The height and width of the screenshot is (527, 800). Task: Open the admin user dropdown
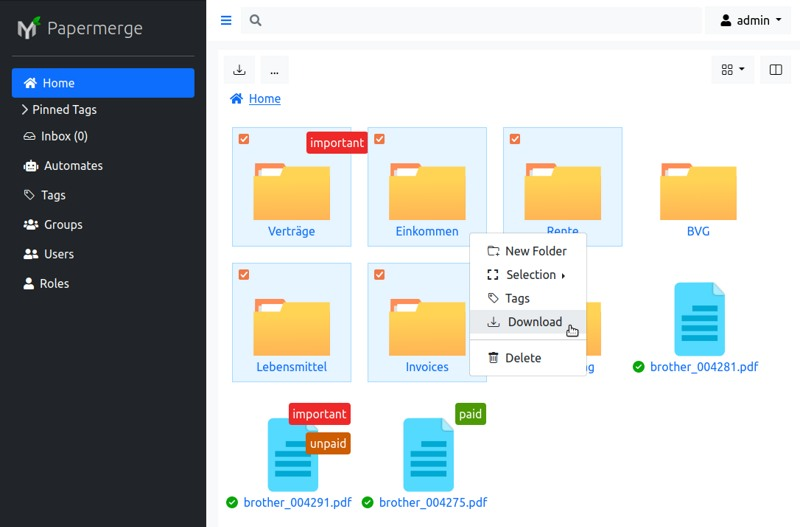(x=751, y=20)
